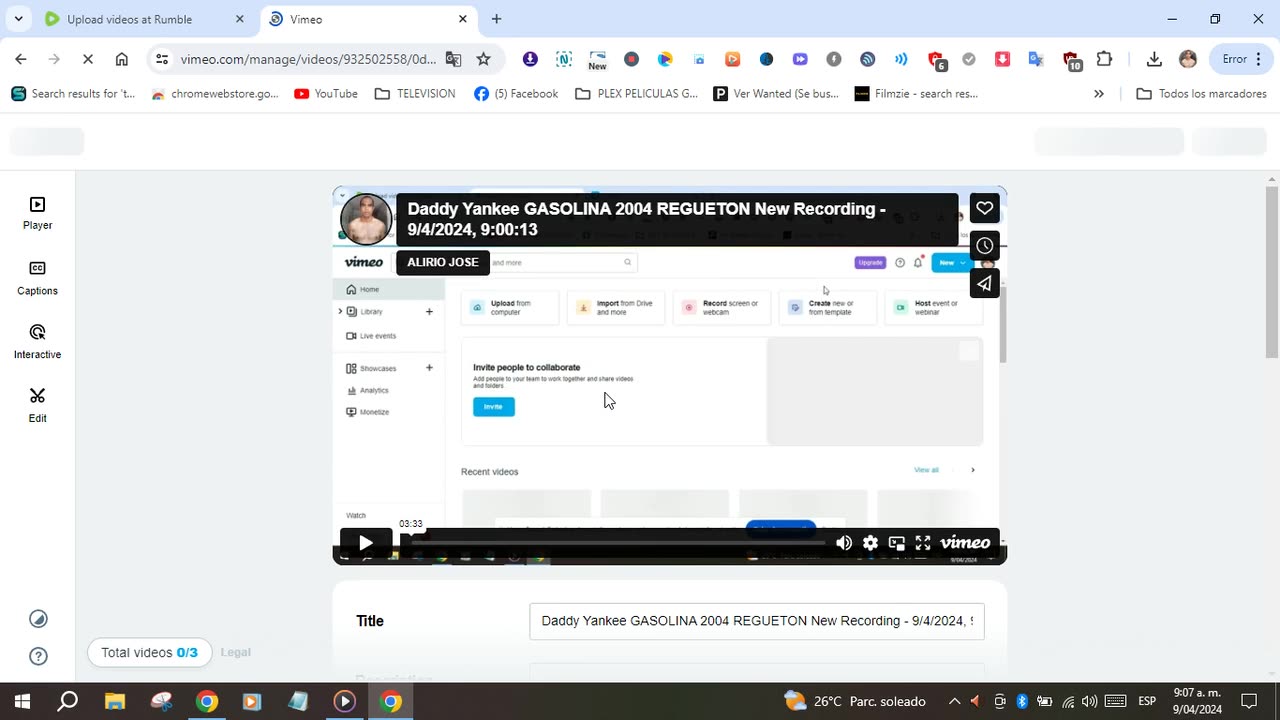
Task: Click the Title input field
Action: pos(757,621)
